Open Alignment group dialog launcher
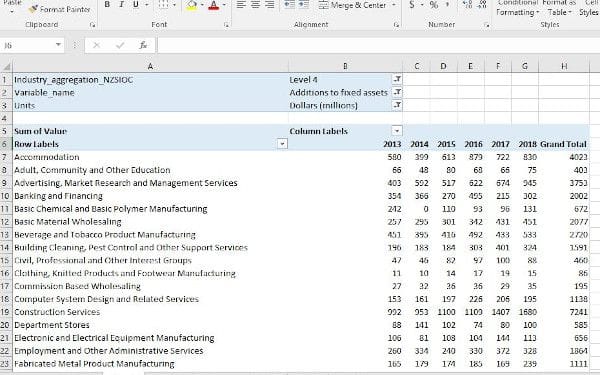 [396, 25]
